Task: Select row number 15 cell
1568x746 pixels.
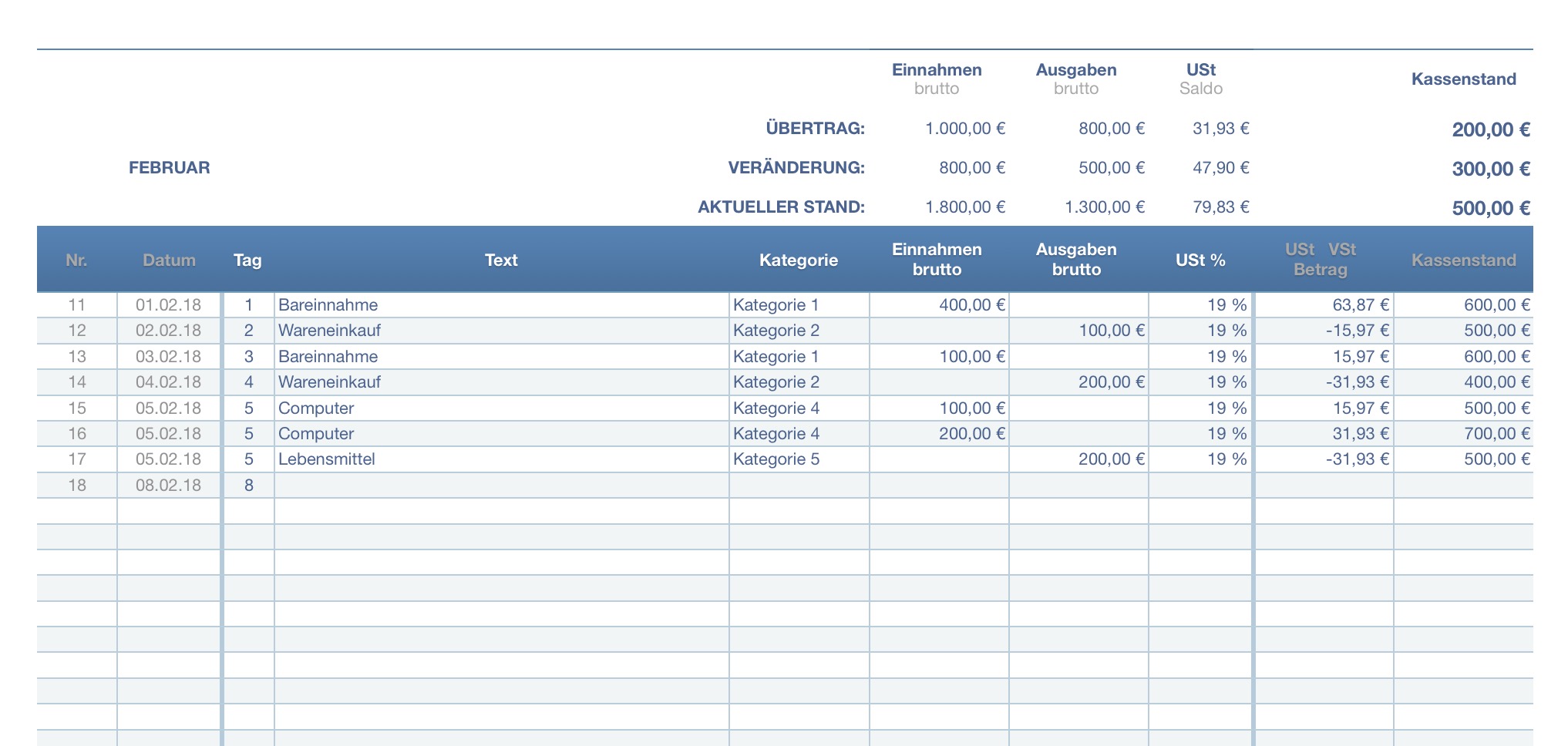Action: coord(77,408)
